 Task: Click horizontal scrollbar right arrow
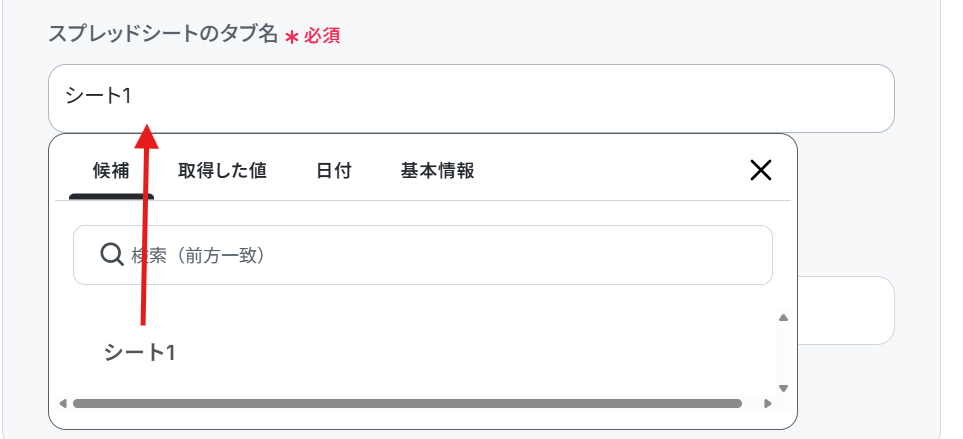tap(768, 404)
